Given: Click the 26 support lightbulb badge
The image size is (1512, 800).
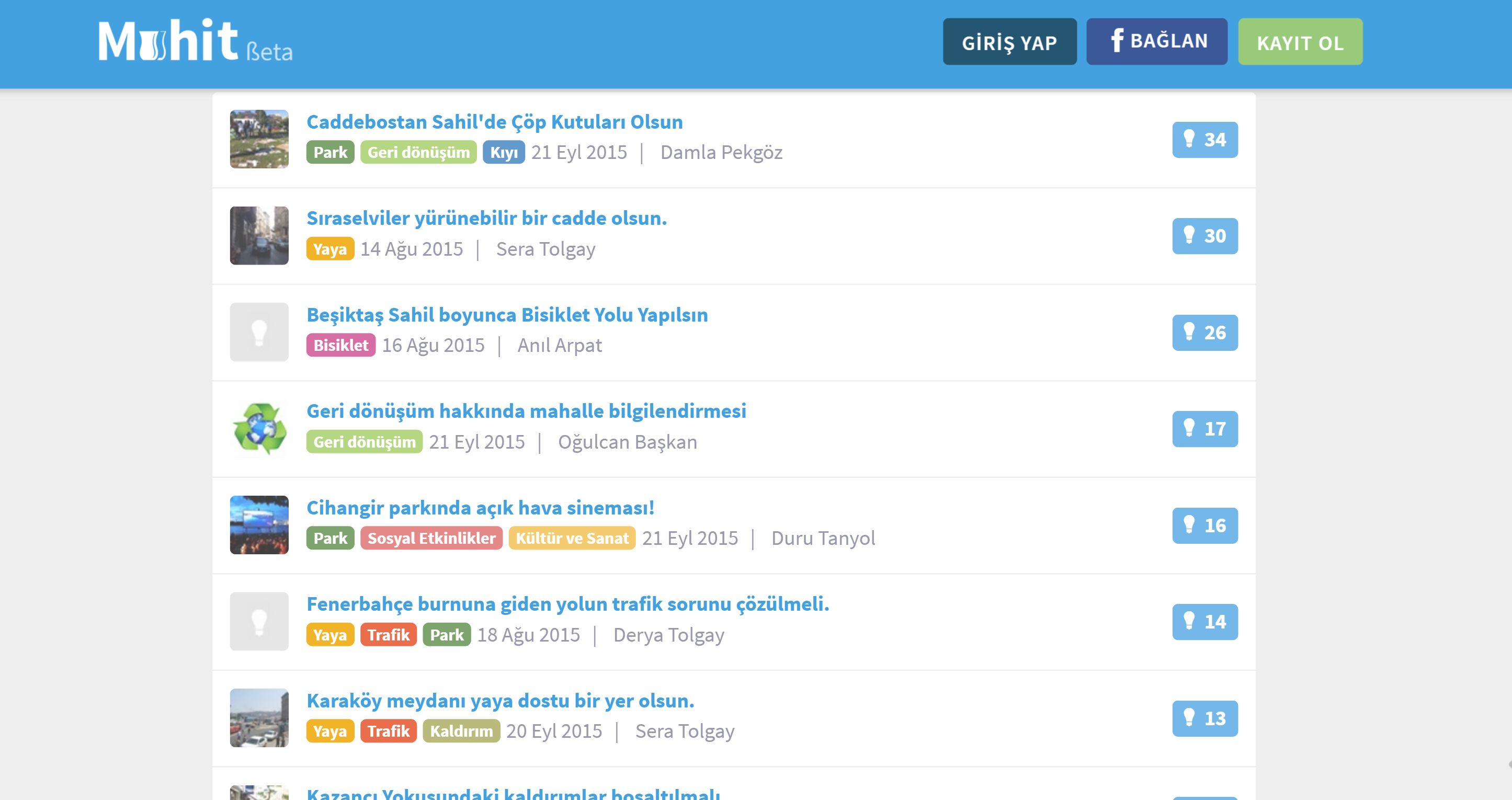Looking at the screenshot, I should click(x=1204, y=333).
